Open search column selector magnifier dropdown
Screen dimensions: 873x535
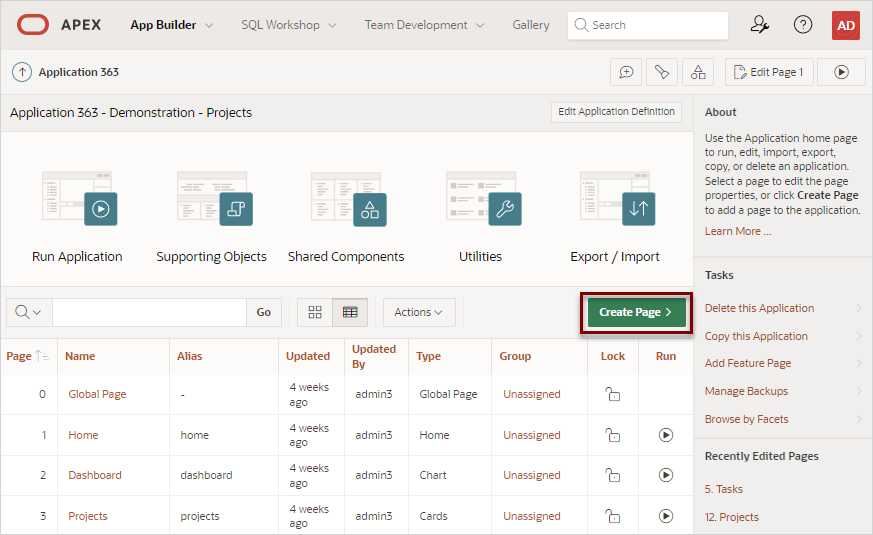click(x=29, y=312)
